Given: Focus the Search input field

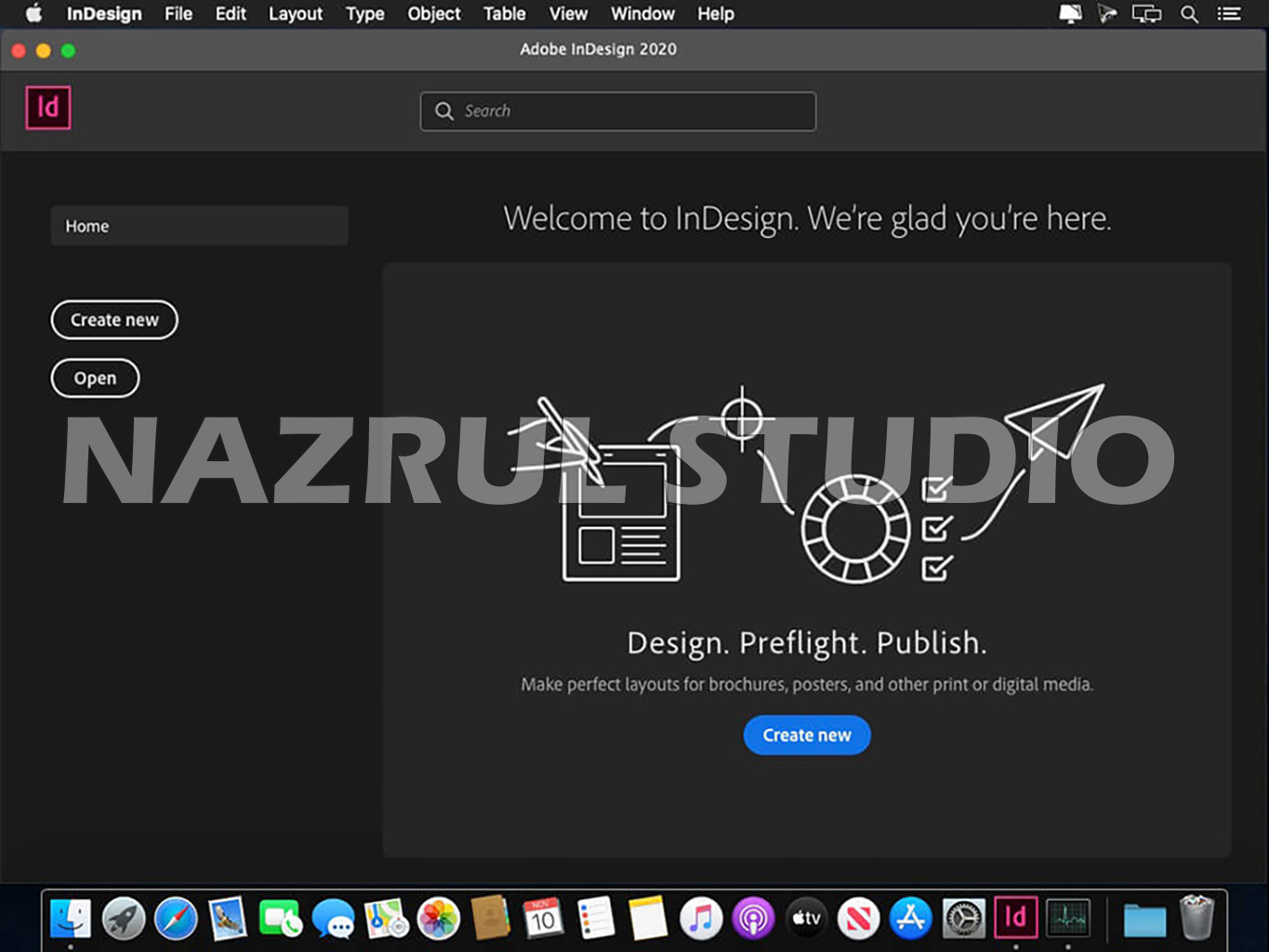Looking at the screenshot, I should coord(618,112).
